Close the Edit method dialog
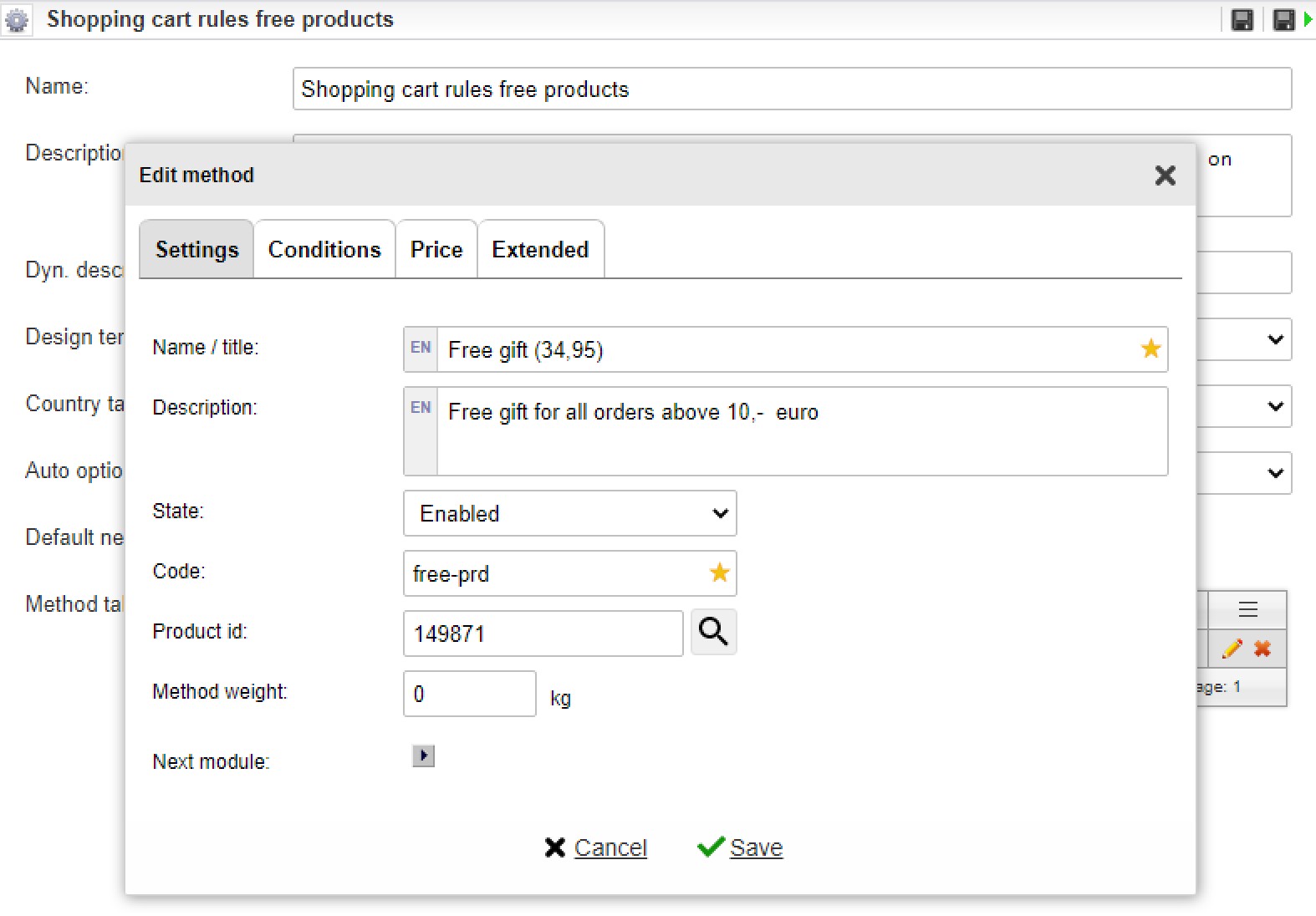 coord(1165,176)
